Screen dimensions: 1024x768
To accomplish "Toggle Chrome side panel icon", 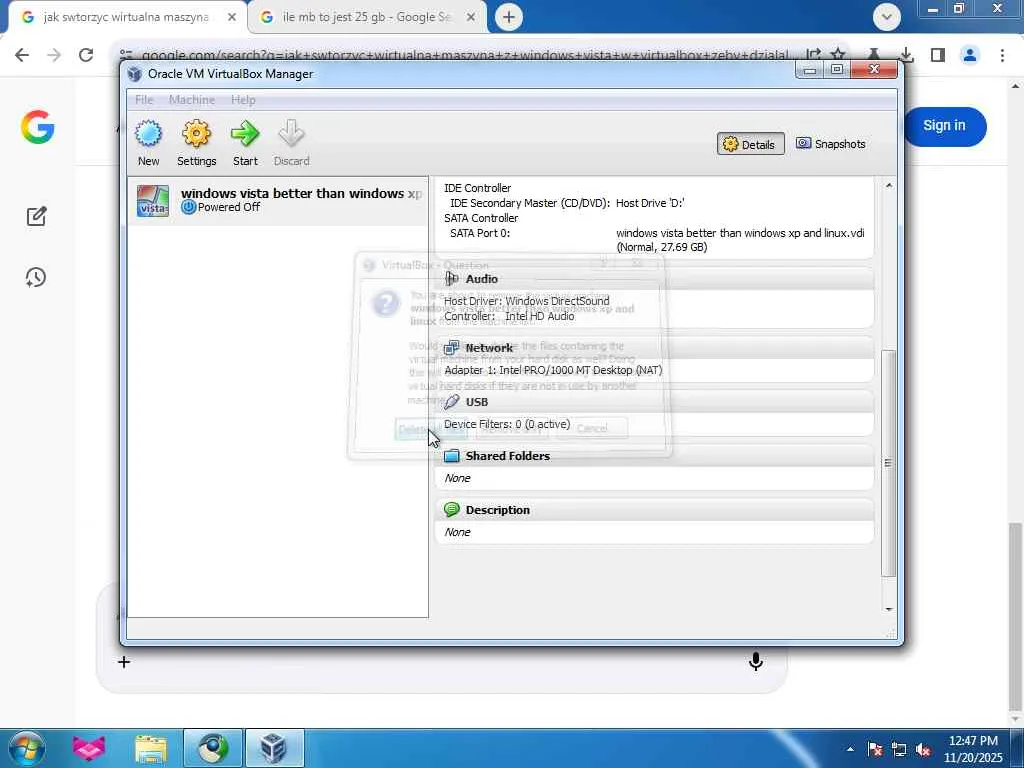I will pyautogui.click(x=938, y=55).
